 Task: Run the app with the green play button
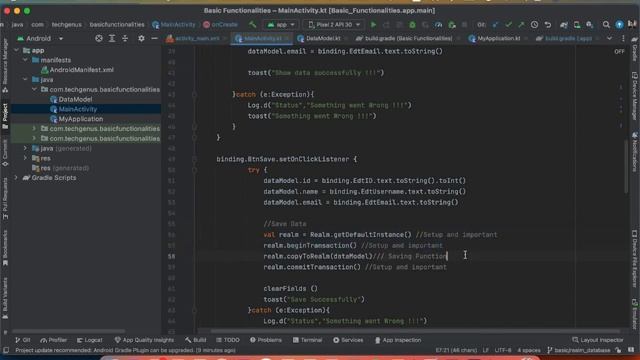coord(373,25)
